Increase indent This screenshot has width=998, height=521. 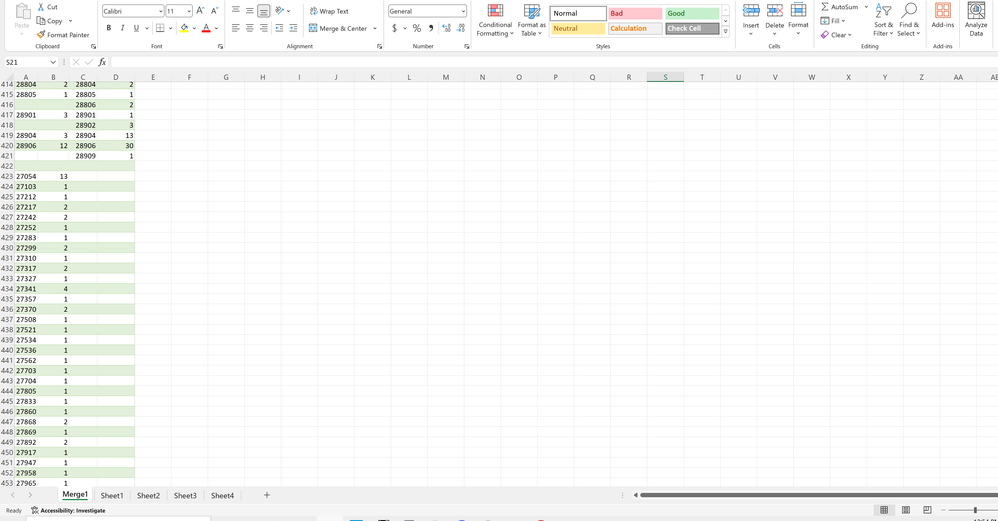coord(293,28)
